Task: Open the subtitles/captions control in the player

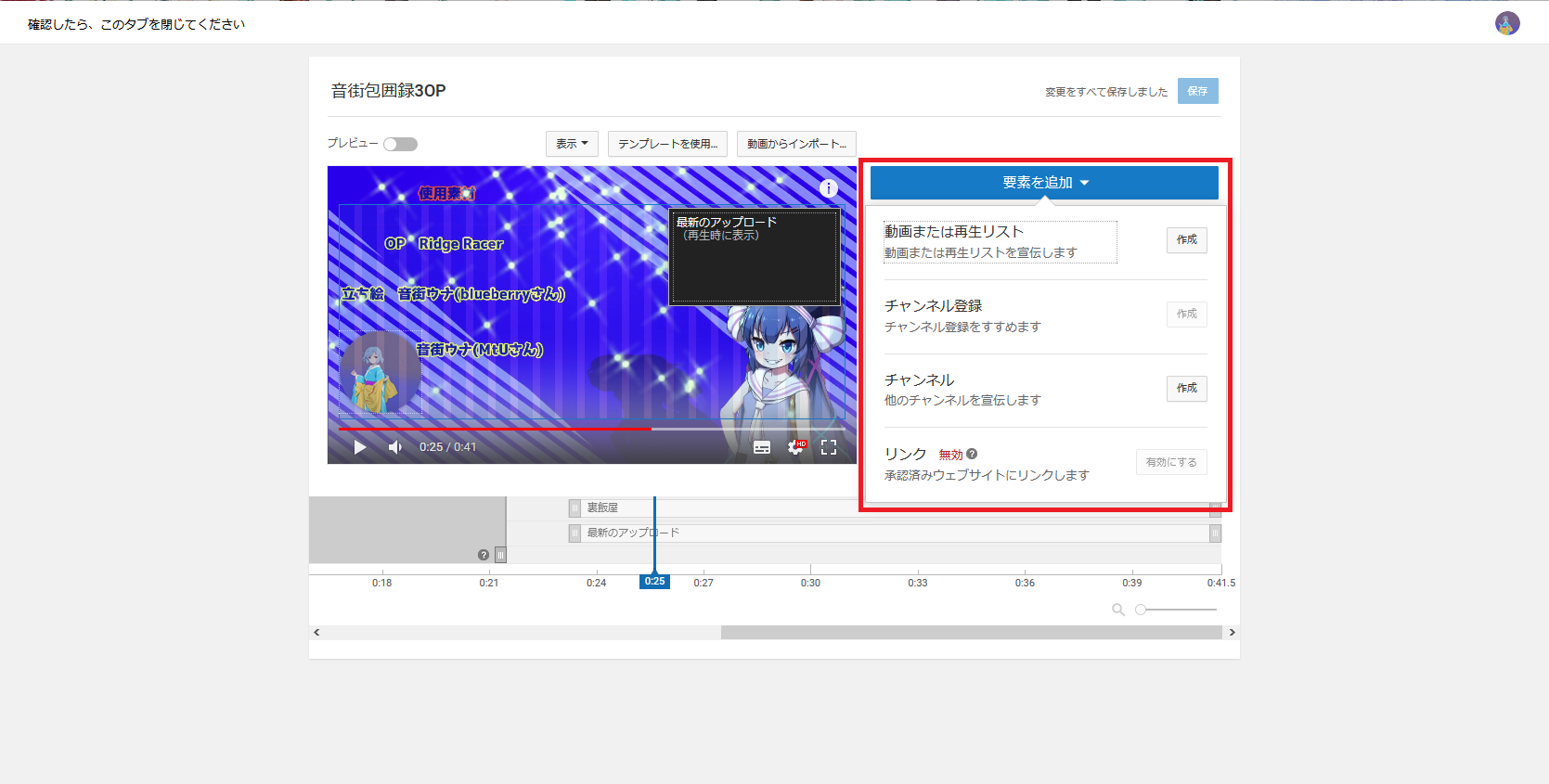Action: coord(762,447)
